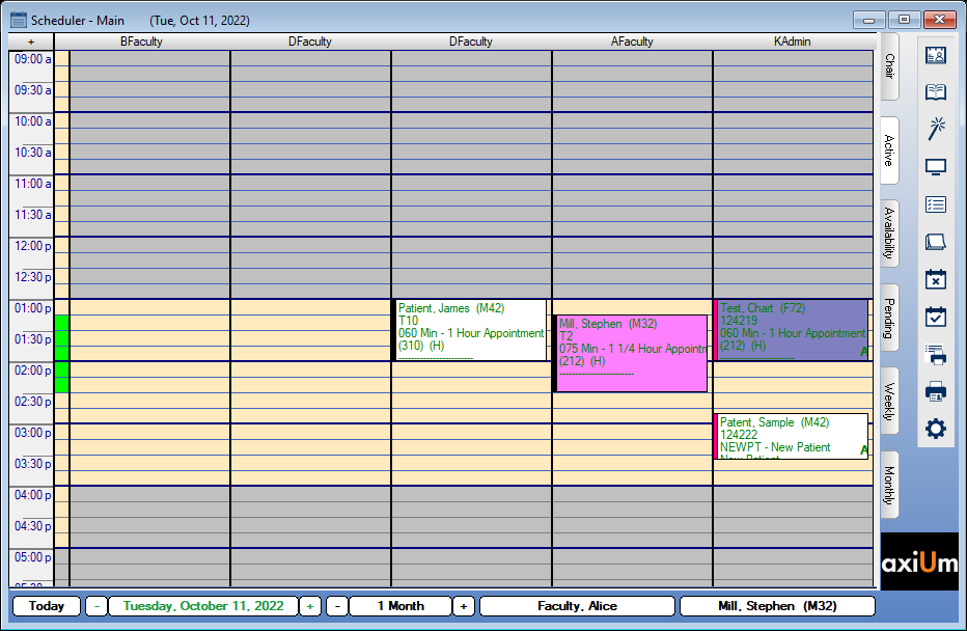This screenshot has width=967, height=631.
Task: Confirm appointment using the calendar-checkmark icon
Action: pyautogui.click(x=936, y=316)
